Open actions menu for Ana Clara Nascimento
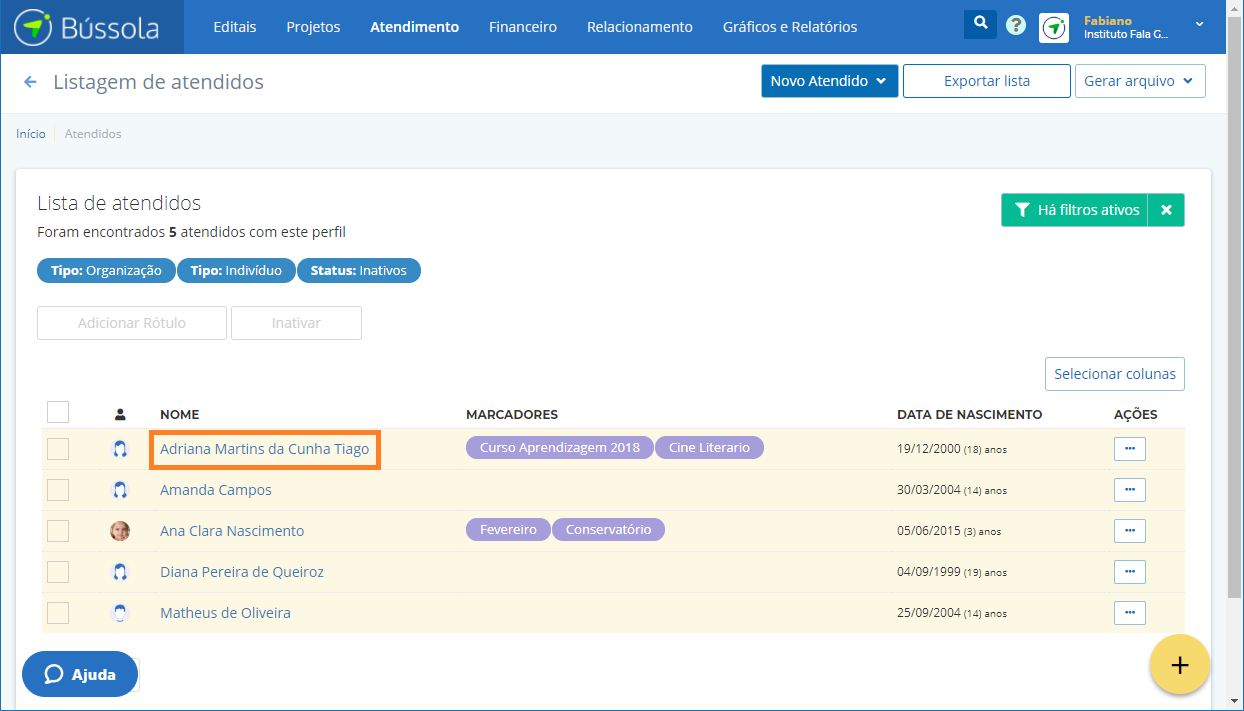Image resolution: width=1244 pixels, height=711 pixels. click(x=1130, y=531)
